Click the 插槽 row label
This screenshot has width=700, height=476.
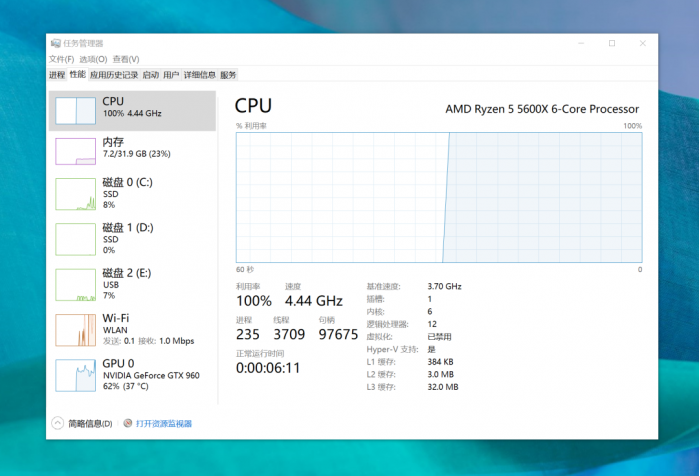tap(375, 299)
